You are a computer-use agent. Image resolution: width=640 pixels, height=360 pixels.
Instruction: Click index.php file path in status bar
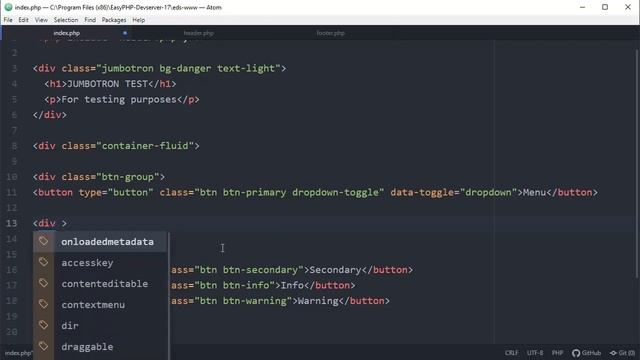(x=18, y=353)
